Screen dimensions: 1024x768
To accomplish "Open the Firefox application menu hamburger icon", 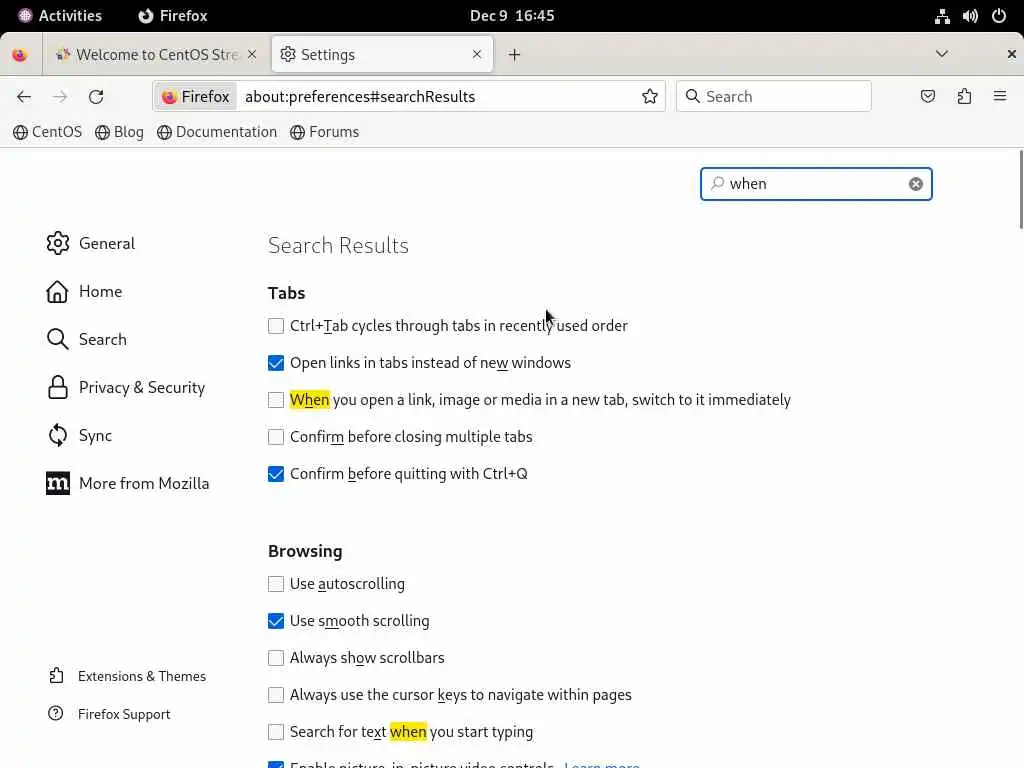I will [999, 97].
